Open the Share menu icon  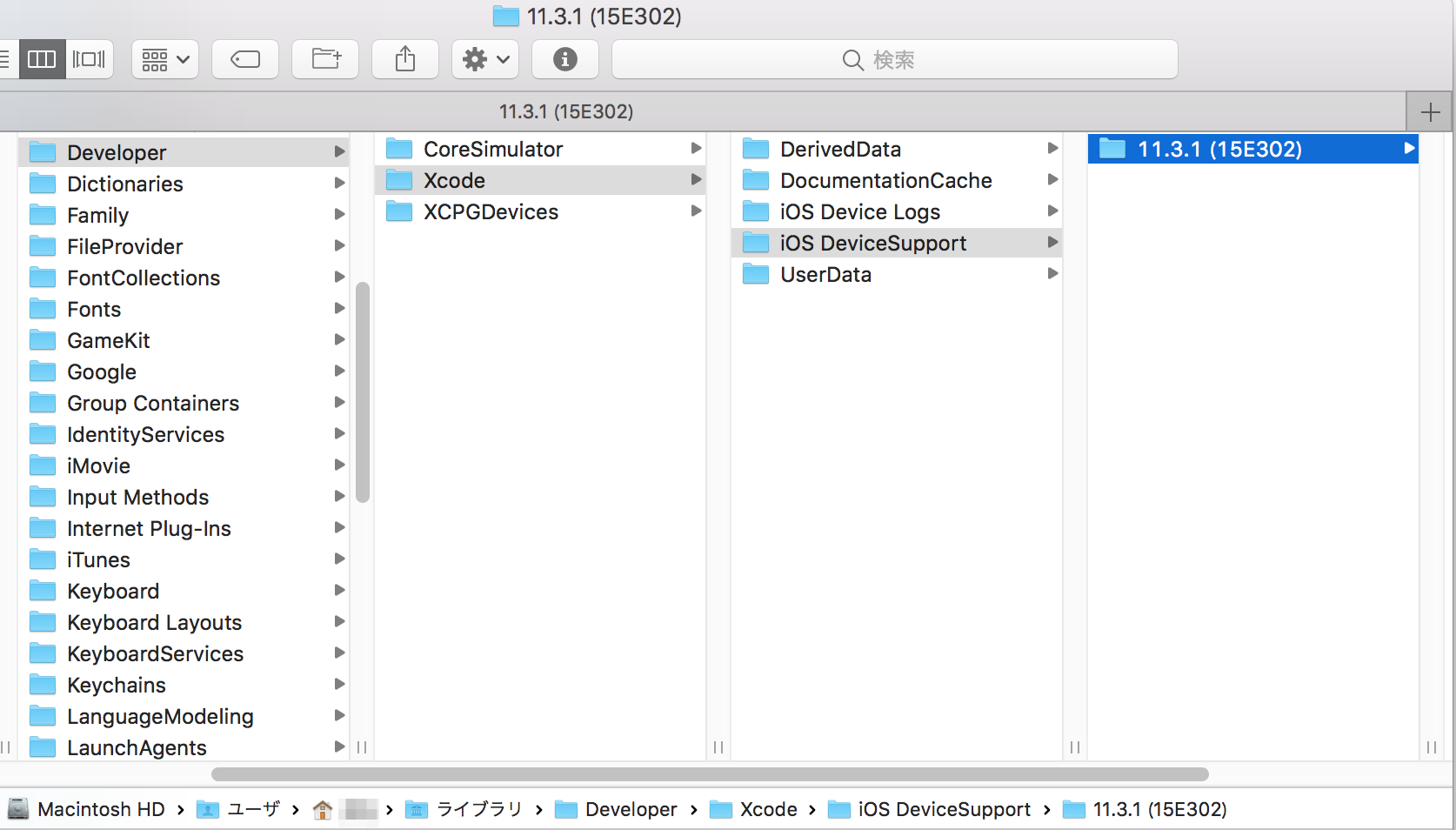coord(404,59)
